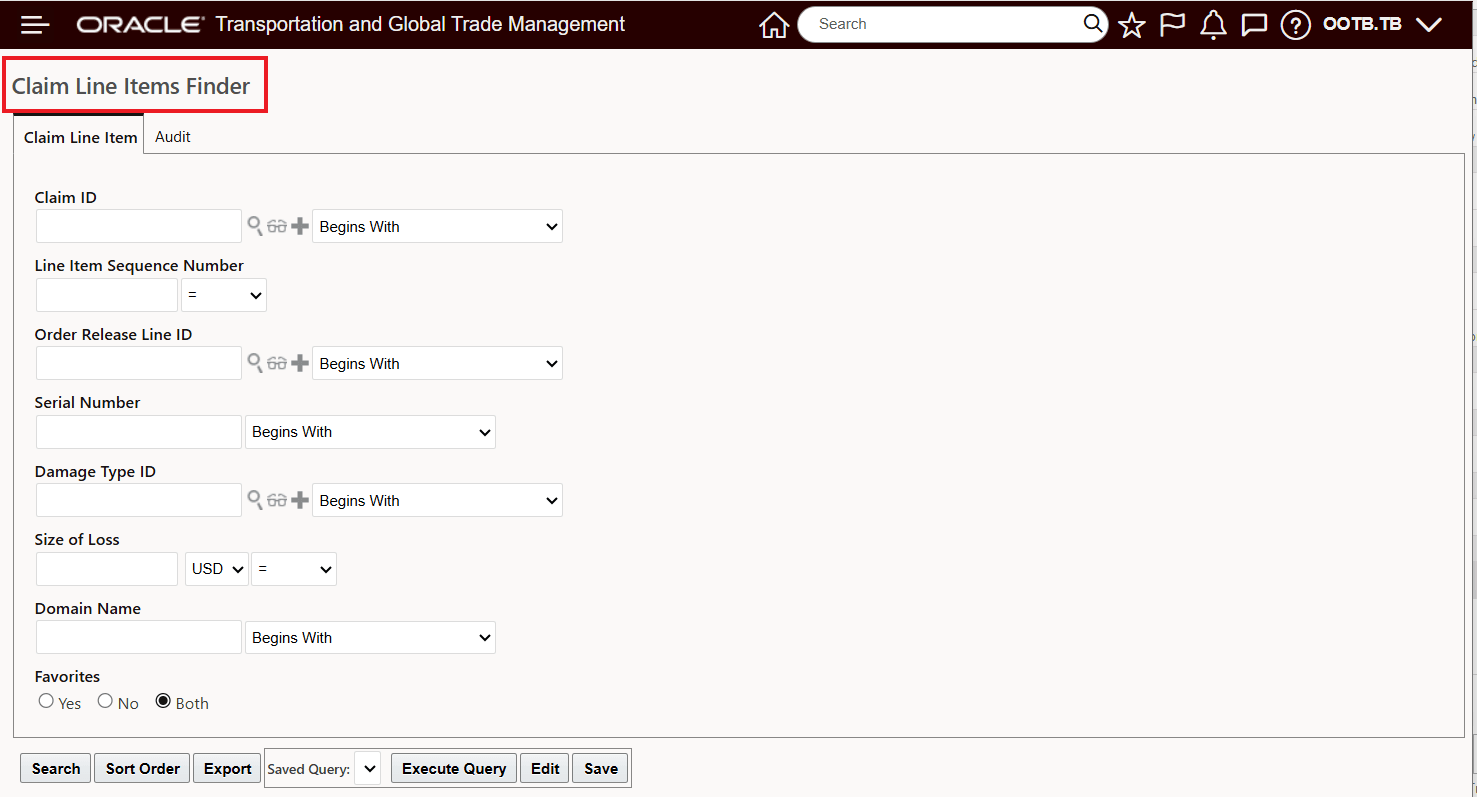Click inside the Domain Name input field
Image resolution: width=1477 pixels, height=797 pixels.
(x=138, y=637)
